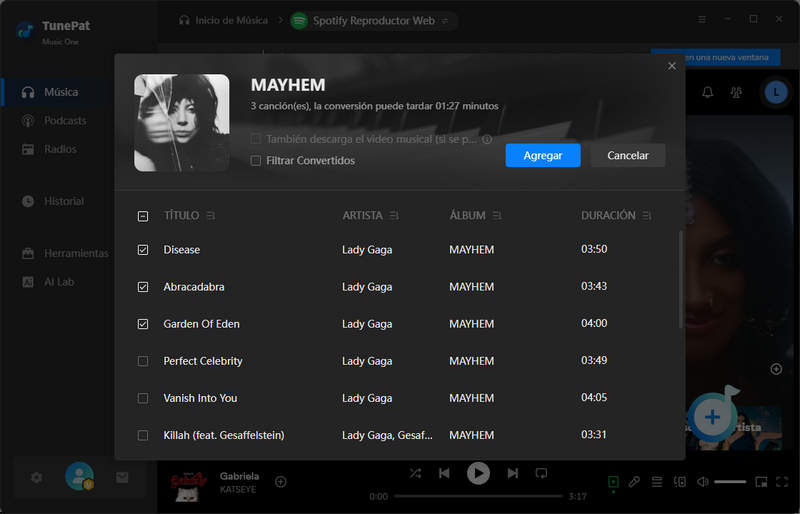Add Gabriela to liked songs plus icon

(x=281, y=481)
